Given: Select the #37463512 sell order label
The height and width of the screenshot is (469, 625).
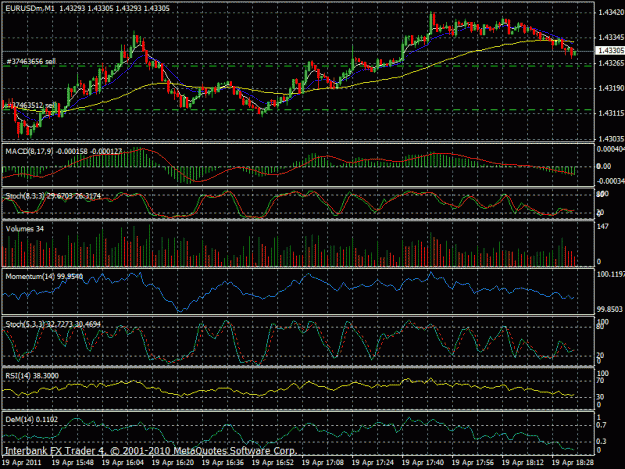Looking at the screenshot, I should pos(32,105).
